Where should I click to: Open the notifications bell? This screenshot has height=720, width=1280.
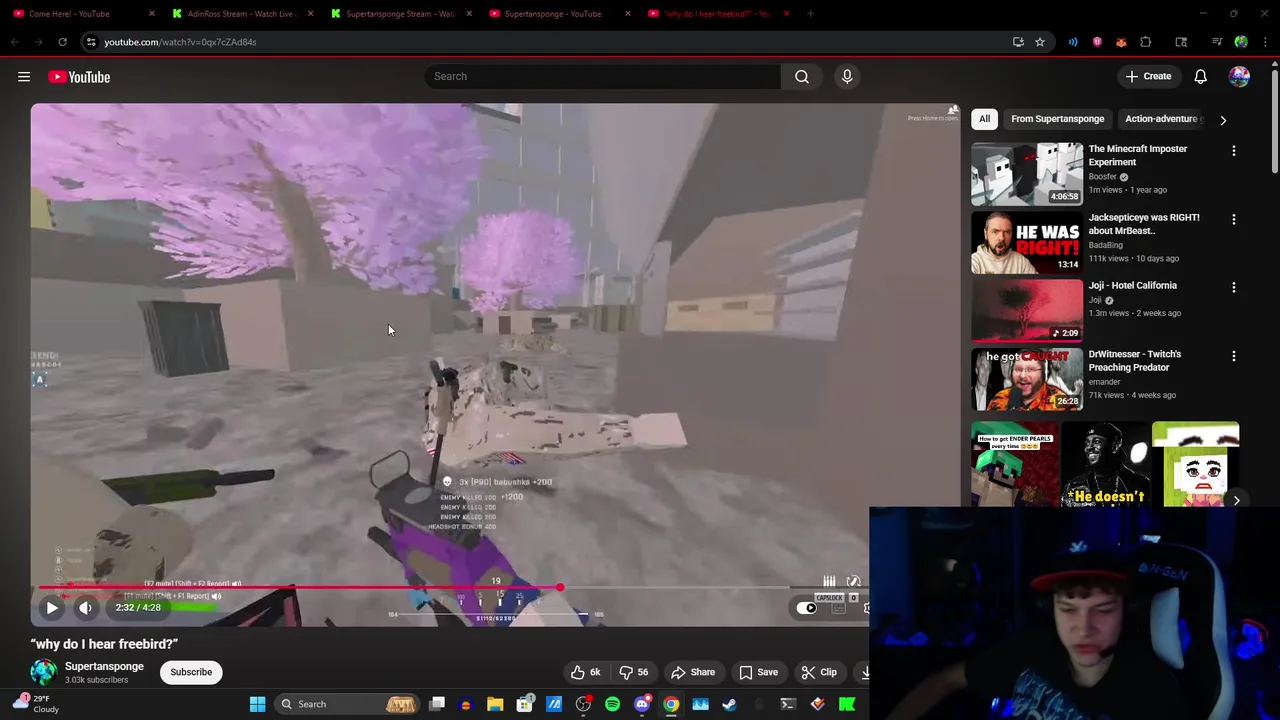1200,76
